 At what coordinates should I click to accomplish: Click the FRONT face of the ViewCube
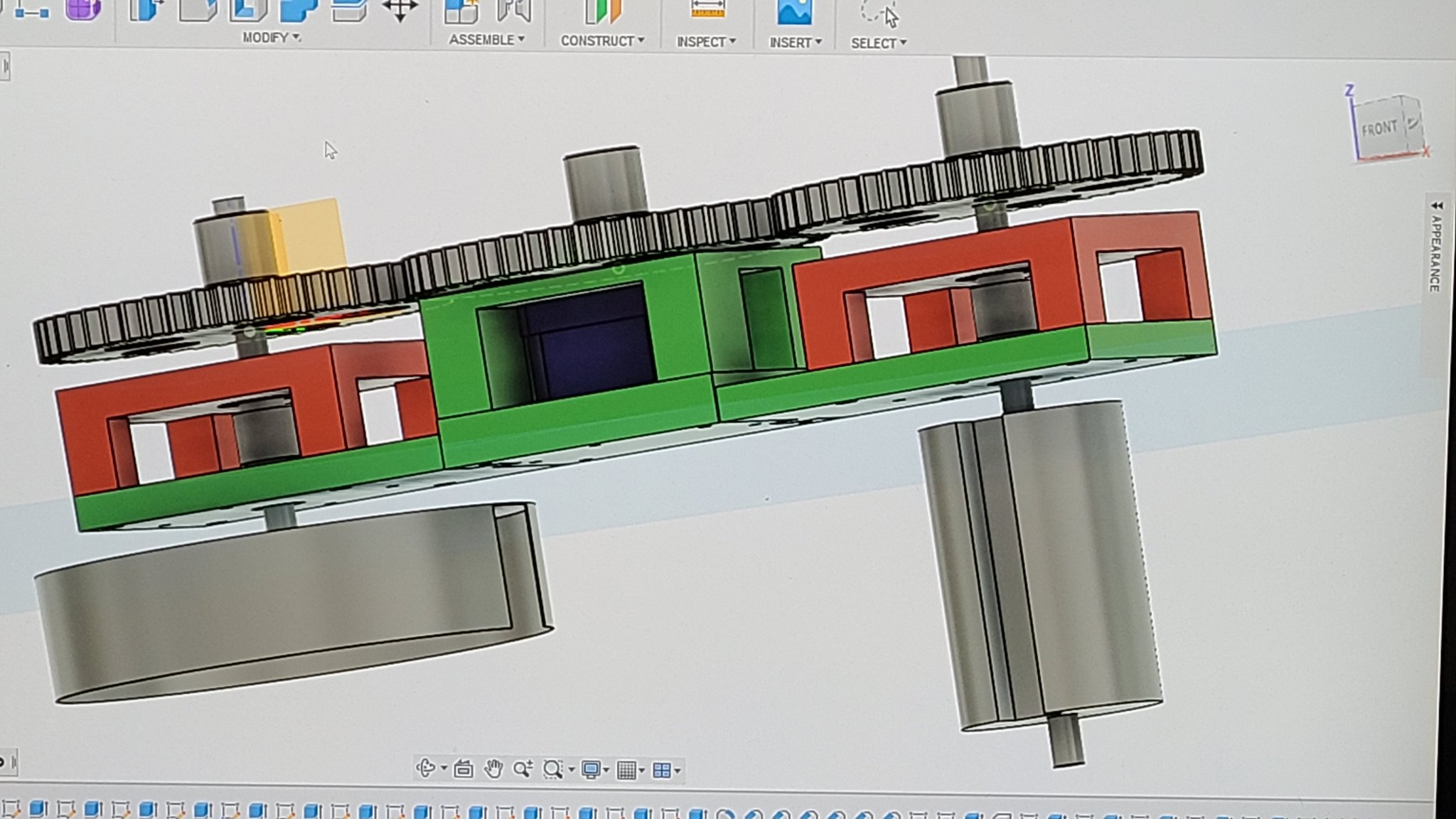(x=1379, y=129)
